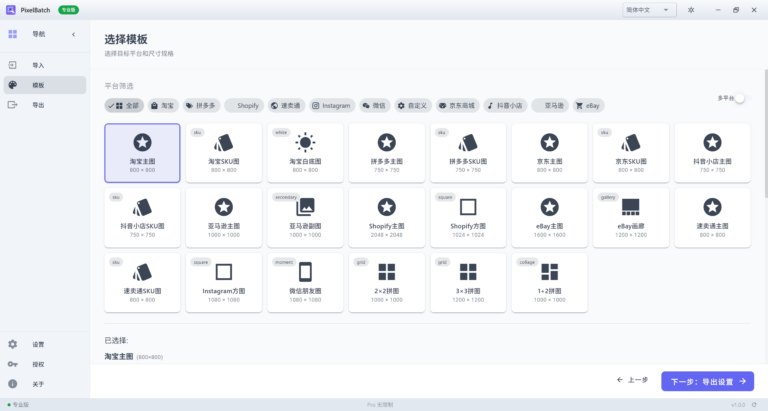The width and height of the screenshot is (768, 411).
Task: Filter templates by Shopify platform
Action: (244, 105)
